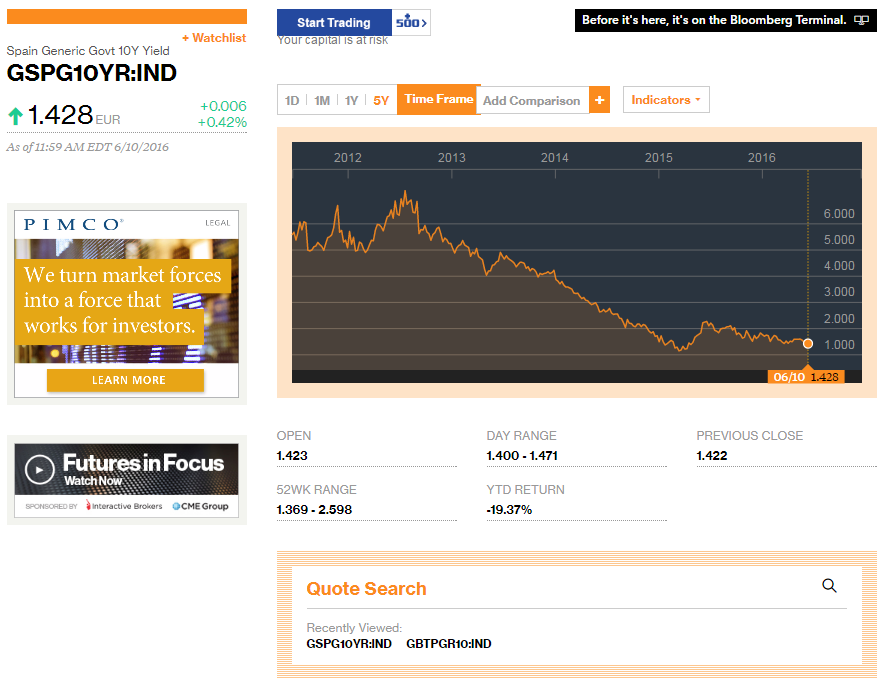
Task: Click the Quote Search magnifier icon
Action: tap(829, 586)
